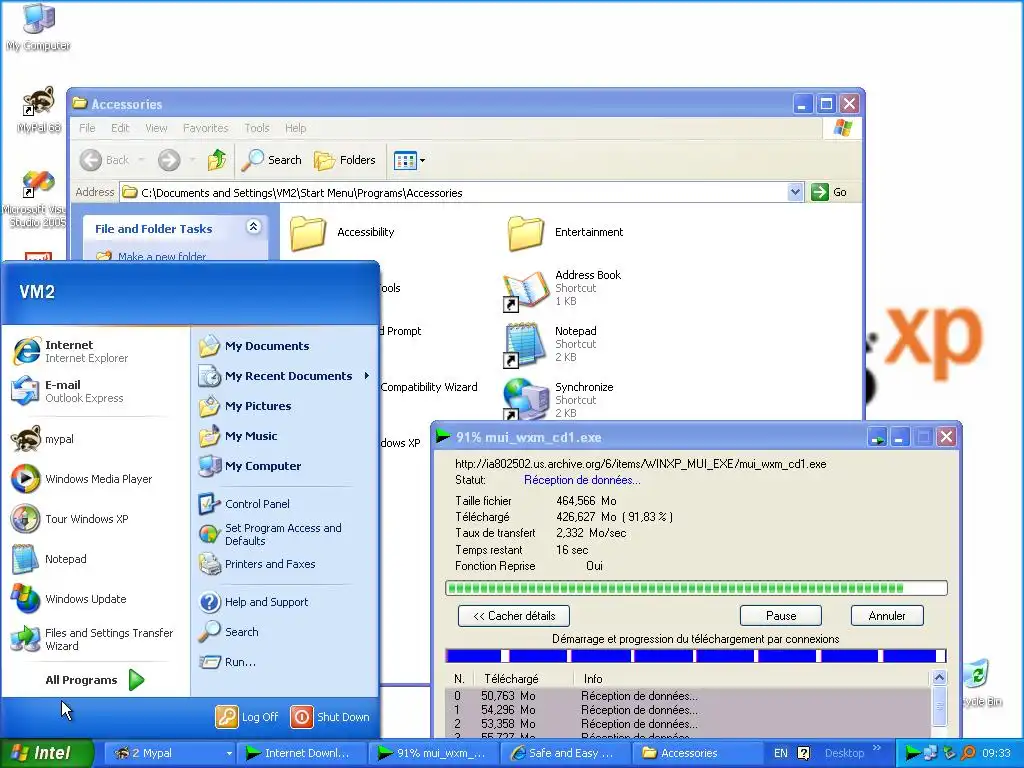Click Intel Start button
Viewport: 1024px width, 768px height.
coord(46,753)
